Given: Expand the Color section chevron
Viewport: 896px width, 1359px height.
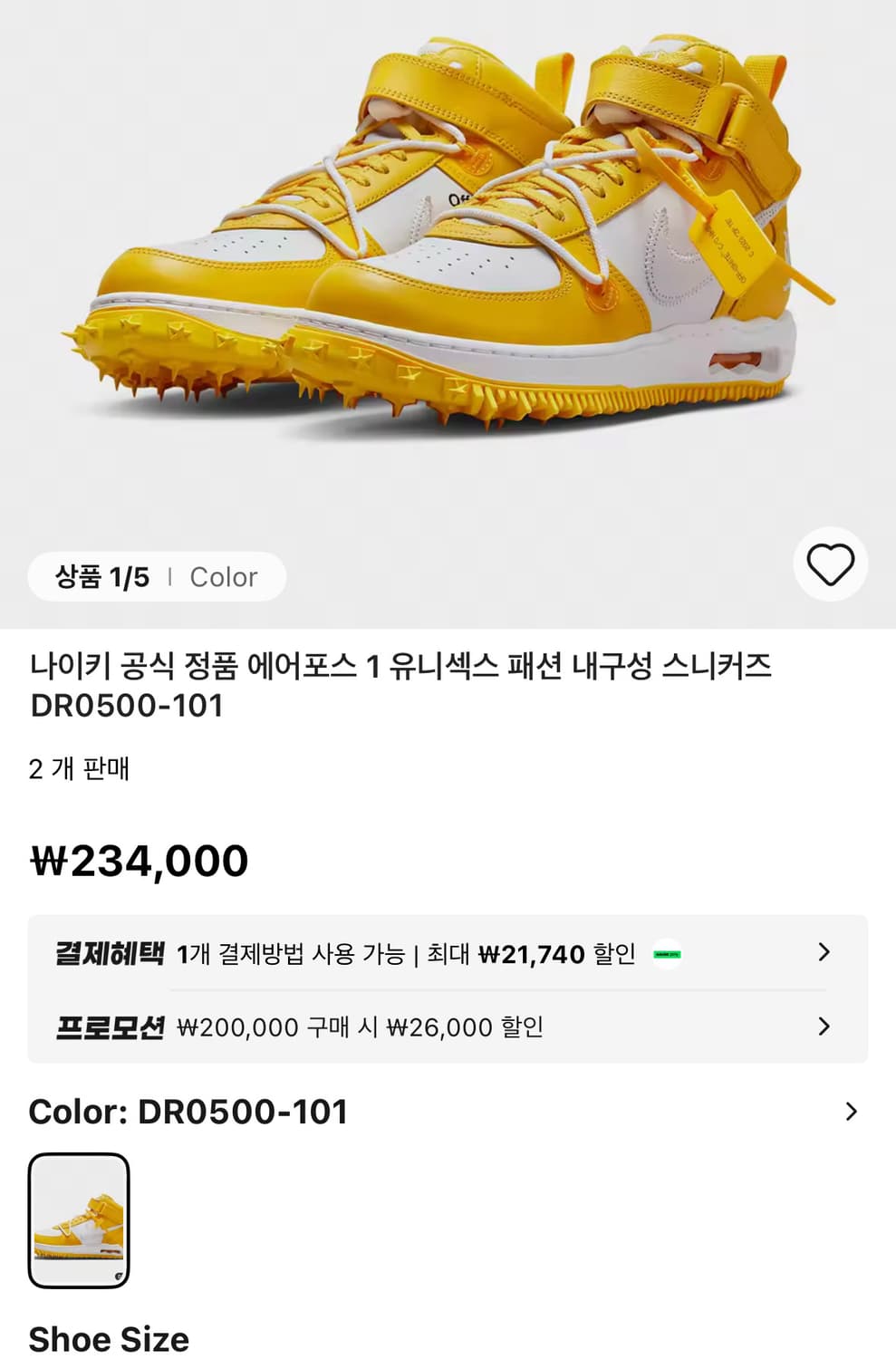Looking at the screenshot, I should tap(851, 1112).
